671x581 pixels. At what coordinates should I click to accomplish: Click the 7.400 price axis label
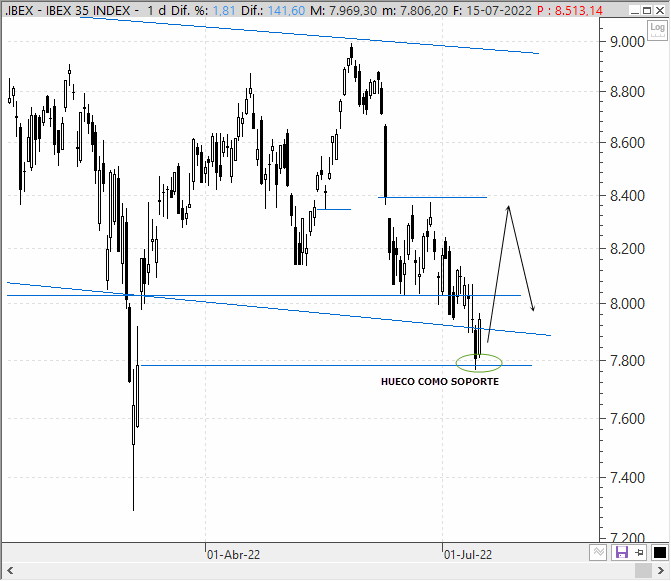[x=627, y=477]
